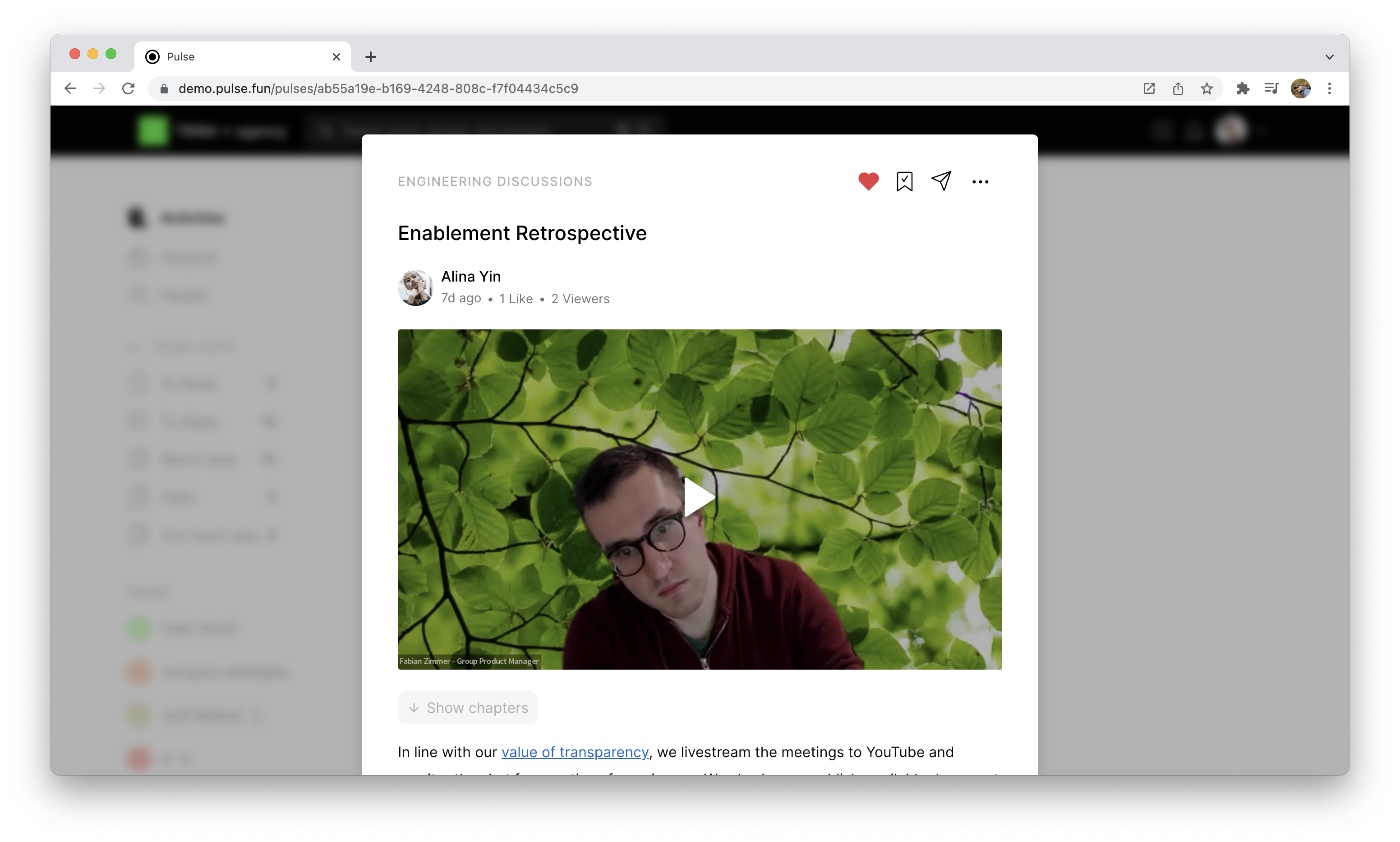Viewport: 1400px width, 842px height.
Task: Open Chrome media control icon
Action: (1271, 88)
